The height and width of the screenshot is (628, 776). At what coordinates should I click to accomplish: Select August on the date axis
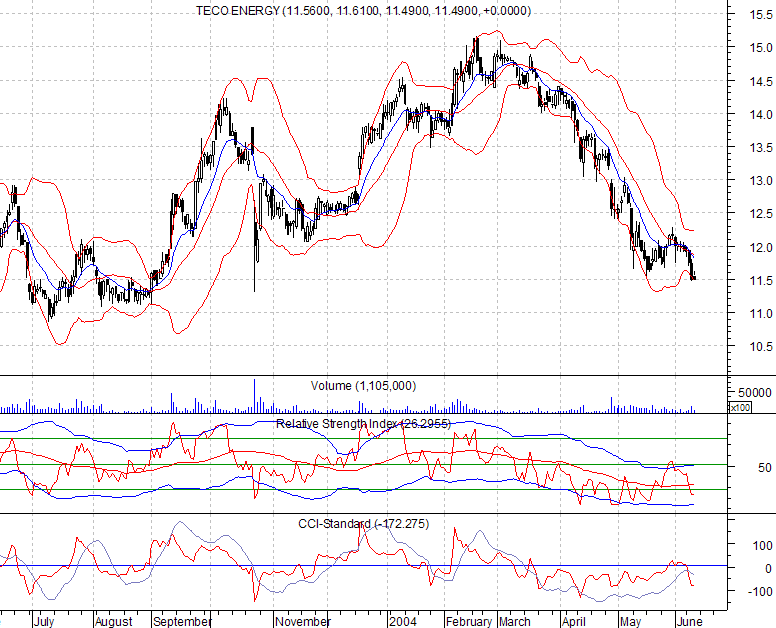coord(114,621)
